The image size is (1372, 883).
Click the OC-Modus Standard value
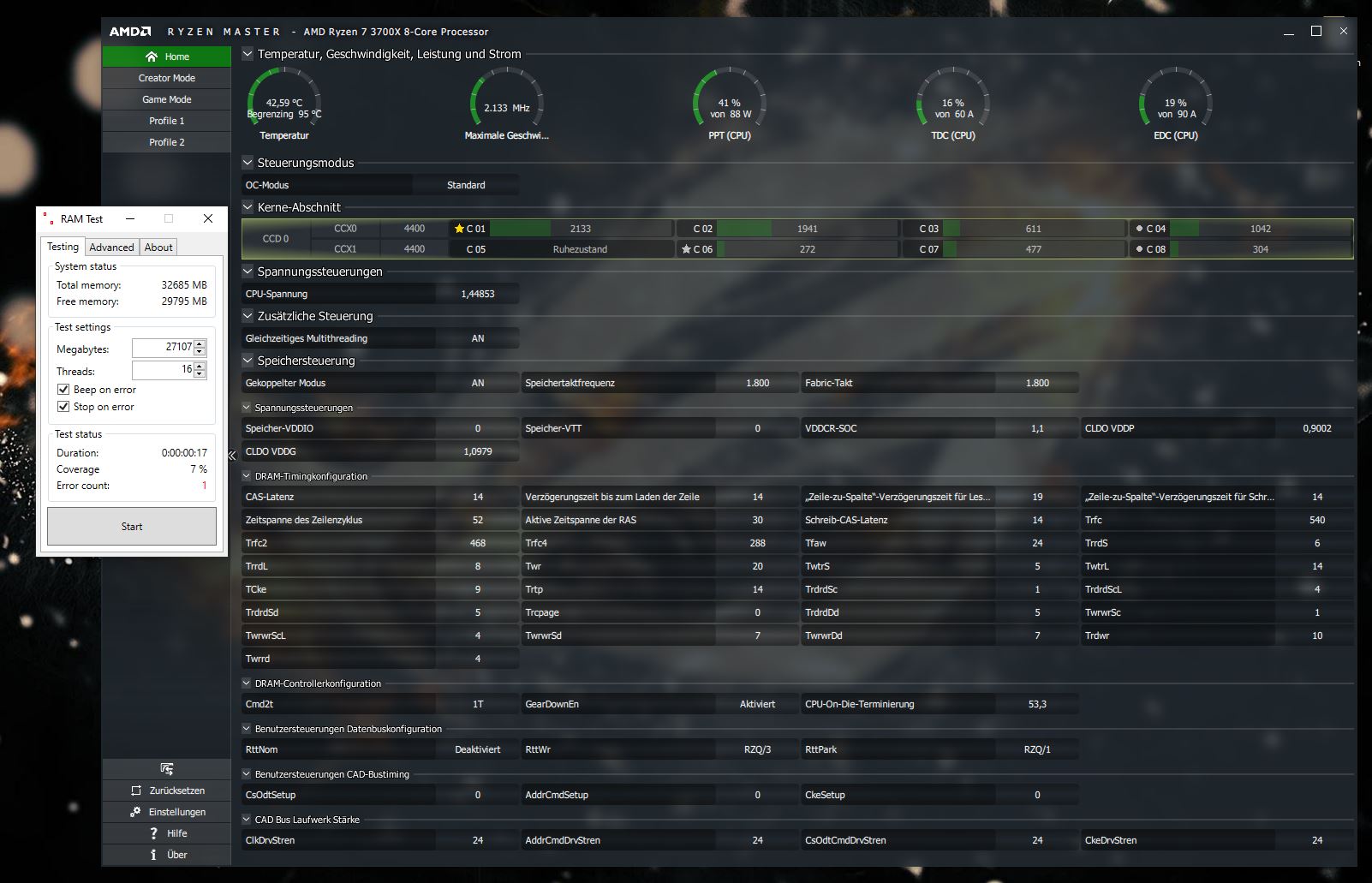tap(466, 185)
